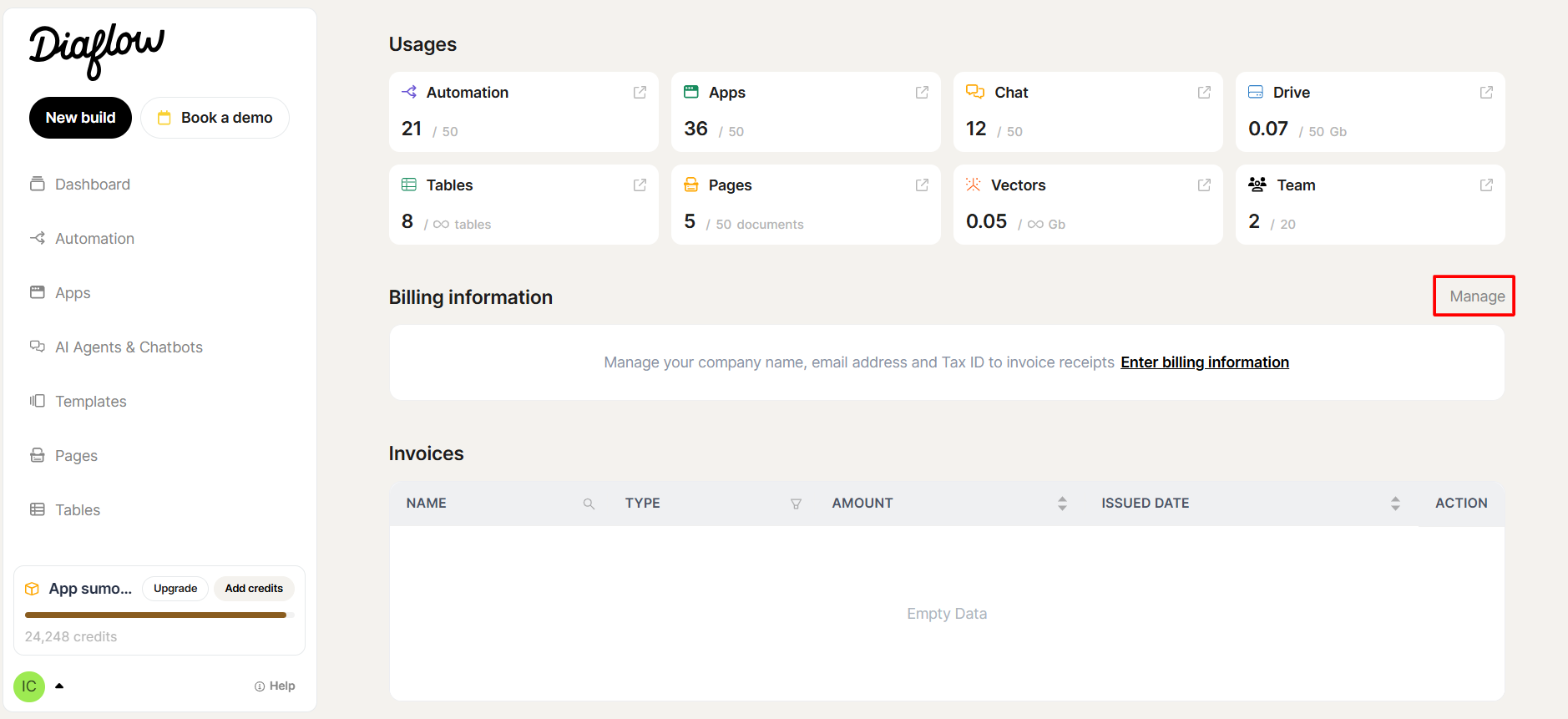Click the IC user avatar
This screenshot has height=719, width=1568.
pyautogui.click(x=29, y=686)
